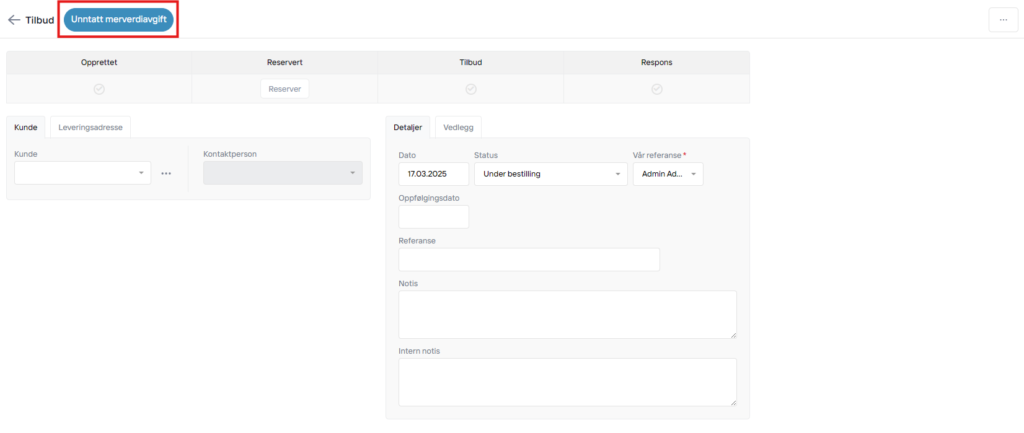This screenshot has width=1024, height=433.
Task: Expand the Kunde dropdown
Action: coord(82,173)
